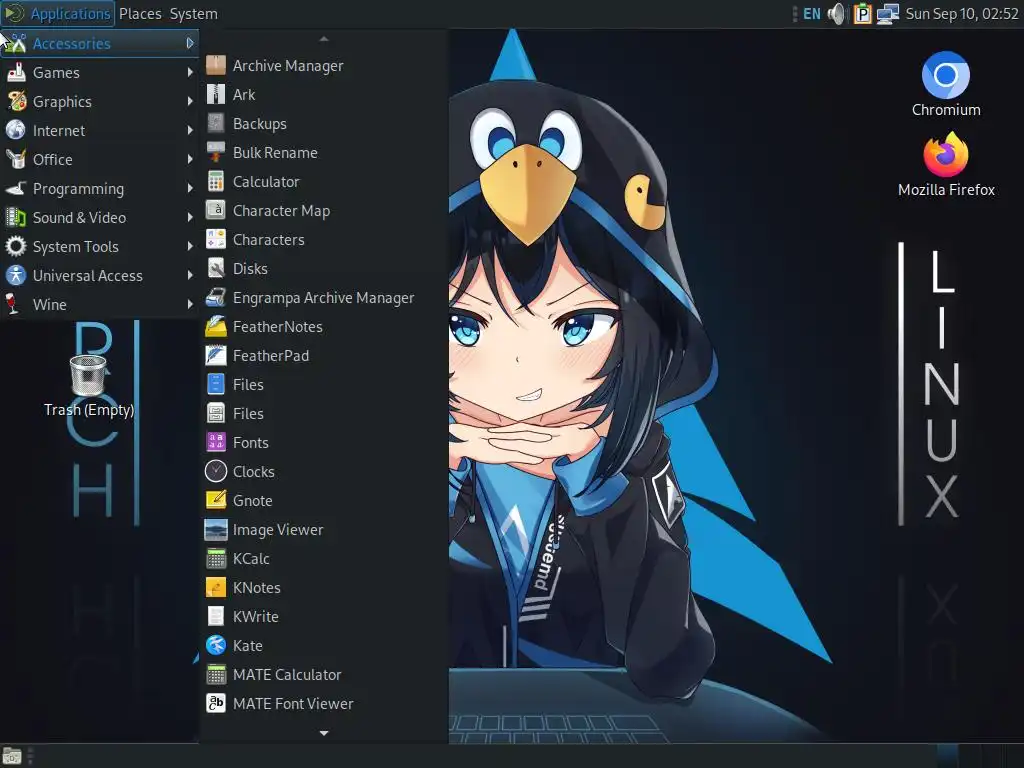1024x768 pixels.
Task: Launch MATE Calculator
Action: click(x=324, y=675)
